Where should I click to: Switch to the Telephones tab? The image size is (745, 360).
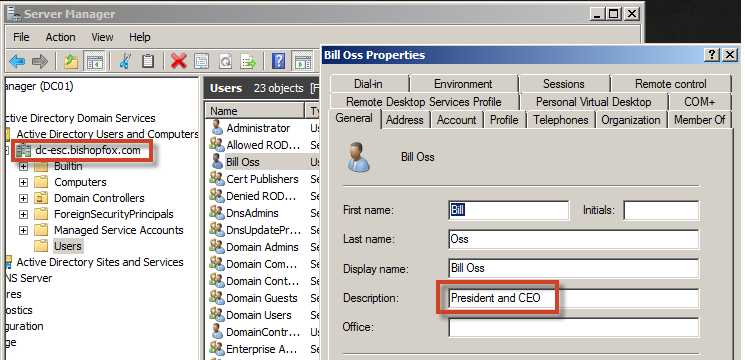click(x=561, y=120)
